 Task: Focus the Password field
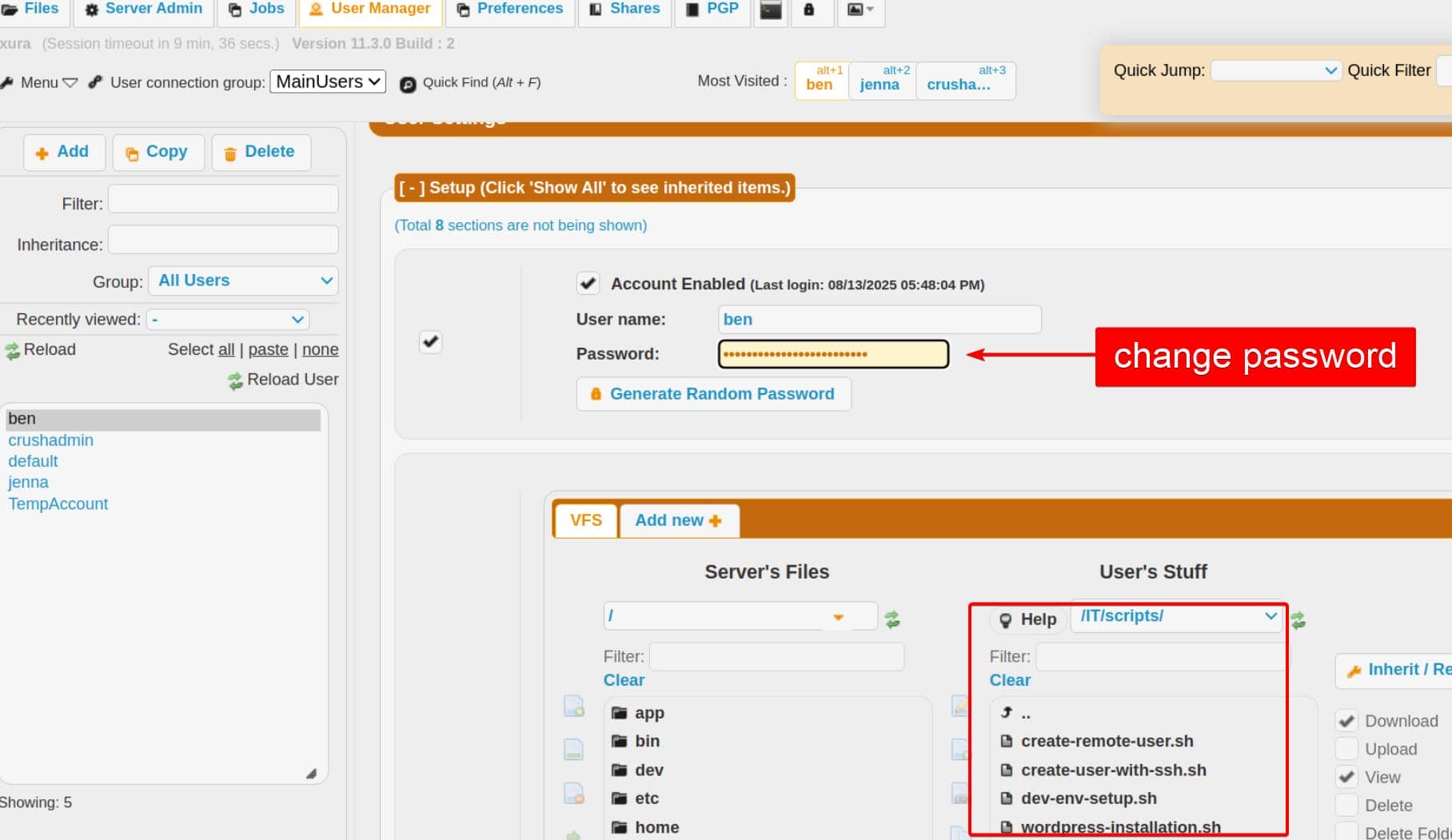833,354
